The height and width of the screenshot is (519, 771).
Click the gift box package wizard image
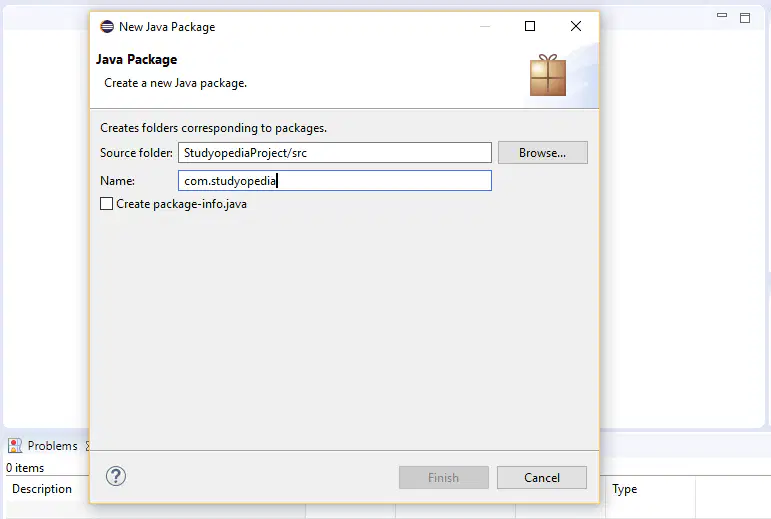pos(548,75)
